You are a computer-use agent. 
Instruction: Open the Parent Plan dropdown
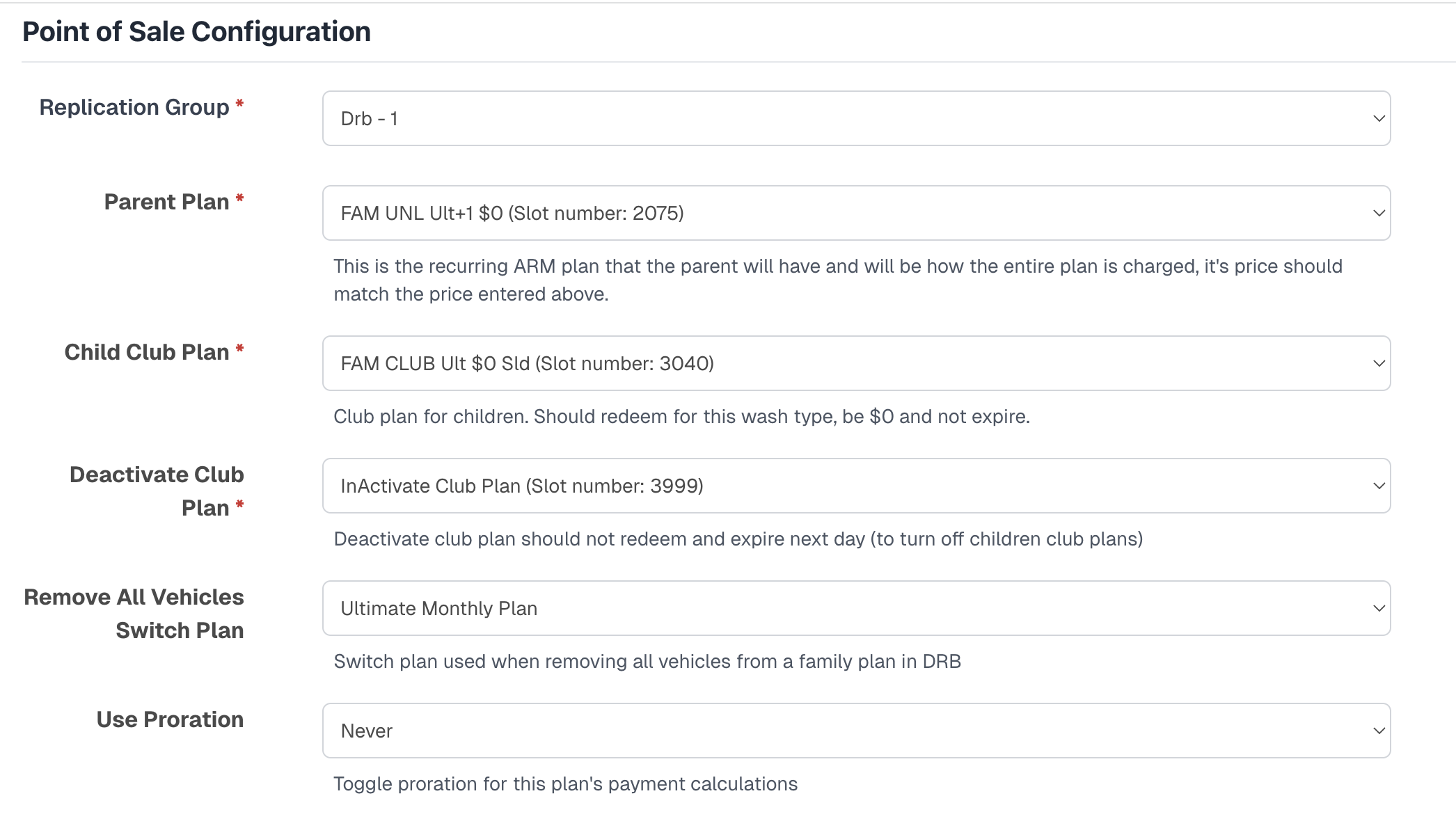(855, 213)
